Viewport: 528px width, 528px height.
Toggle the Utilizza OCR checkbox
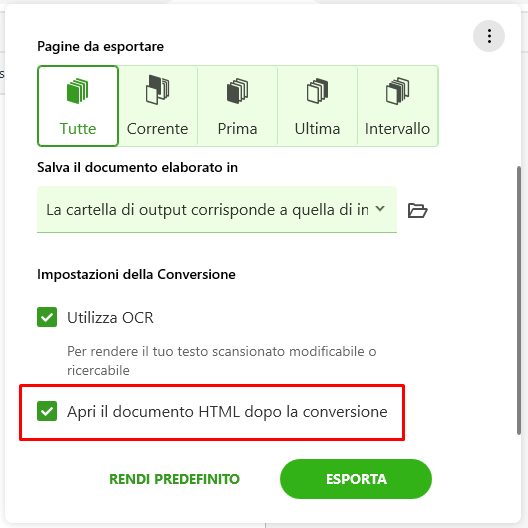tap(47, 317)
